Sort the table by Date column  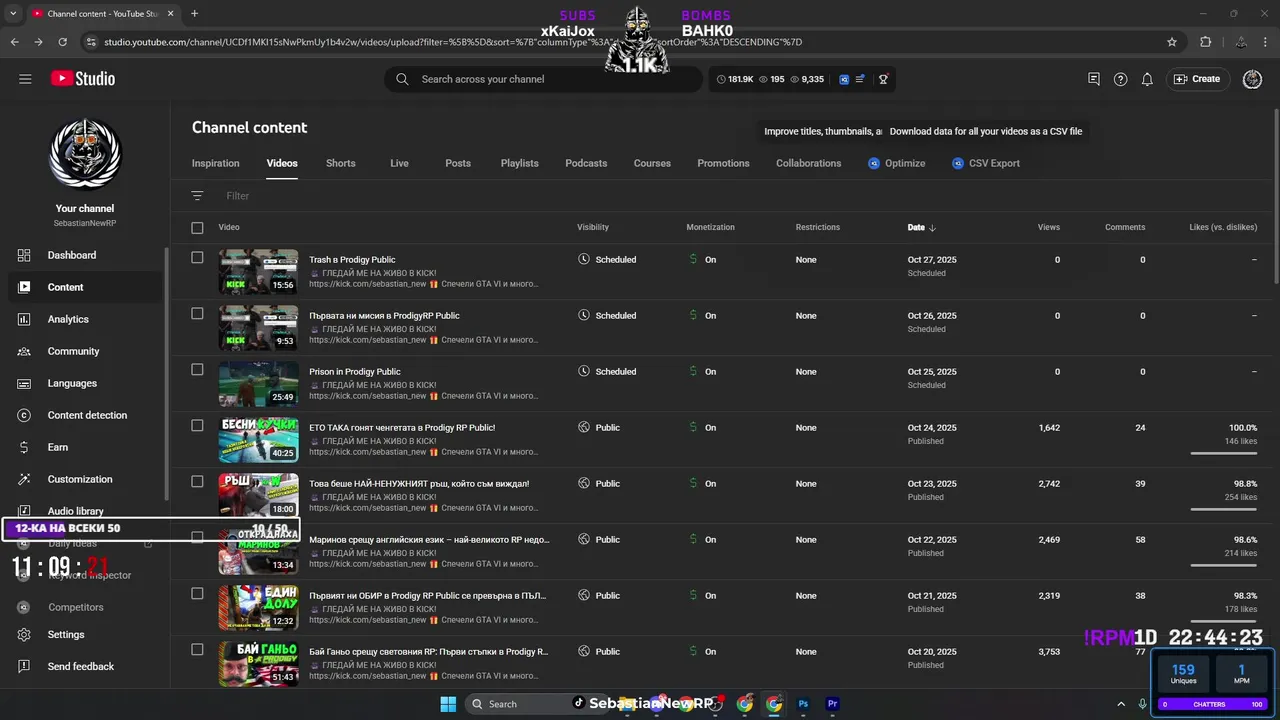click(x=921, y=228)
